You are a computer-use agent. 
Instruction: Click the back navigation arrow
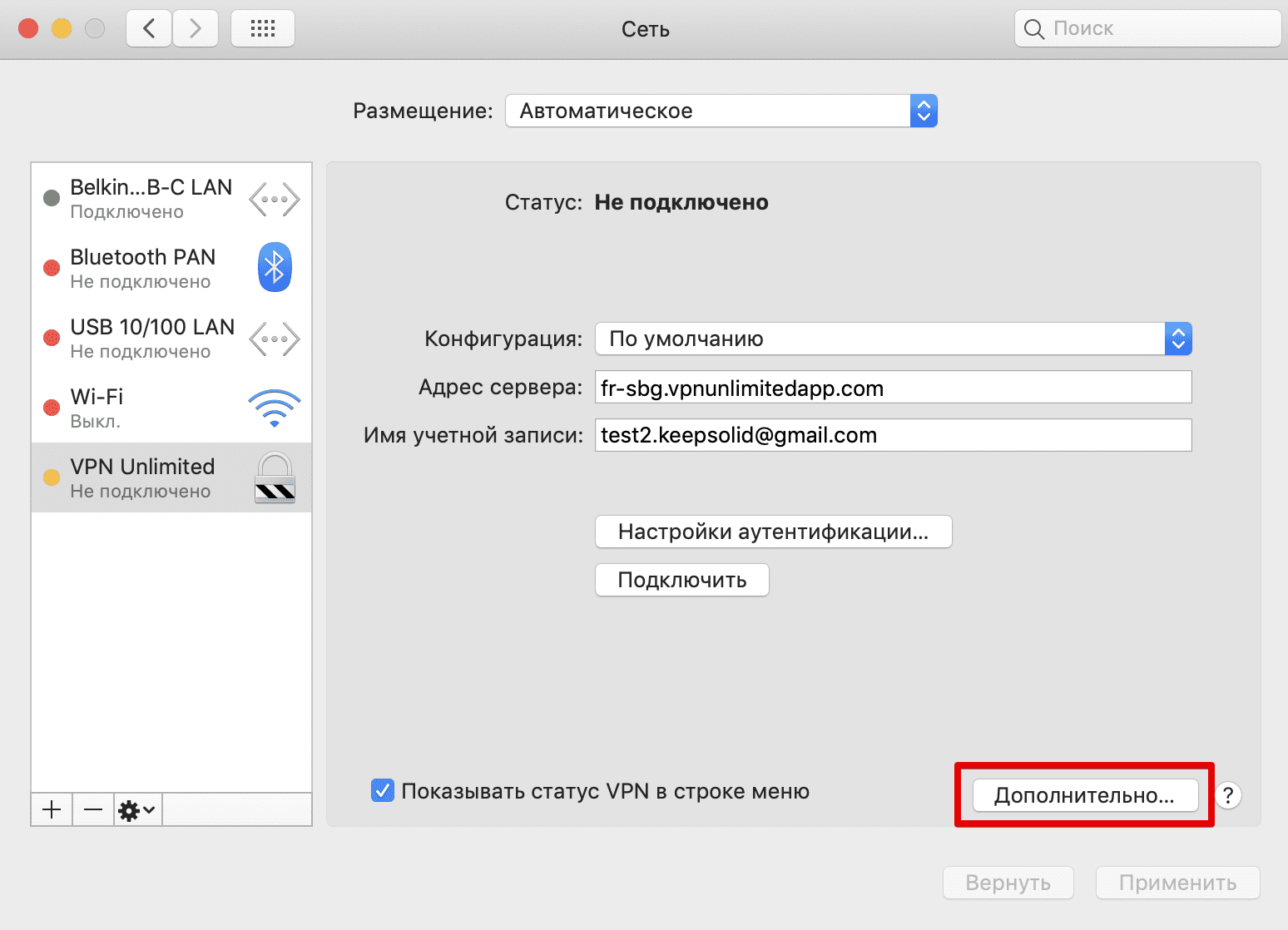148,27
